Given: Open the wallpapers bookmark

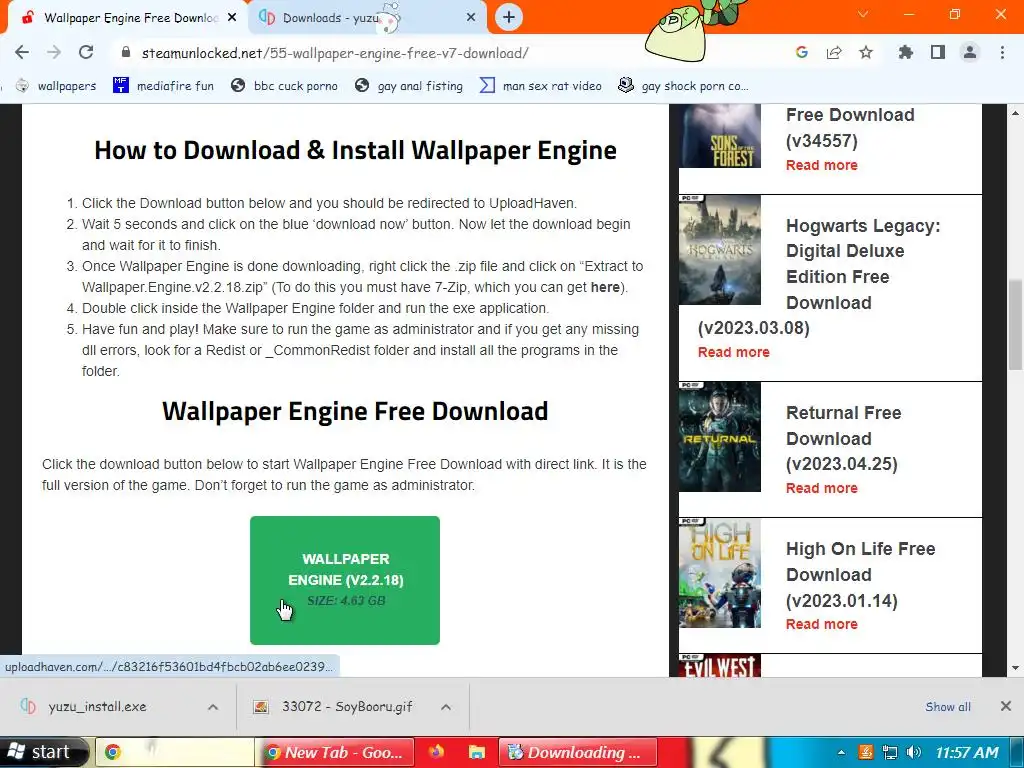Looking at the screenshot, I should point(56,86).
